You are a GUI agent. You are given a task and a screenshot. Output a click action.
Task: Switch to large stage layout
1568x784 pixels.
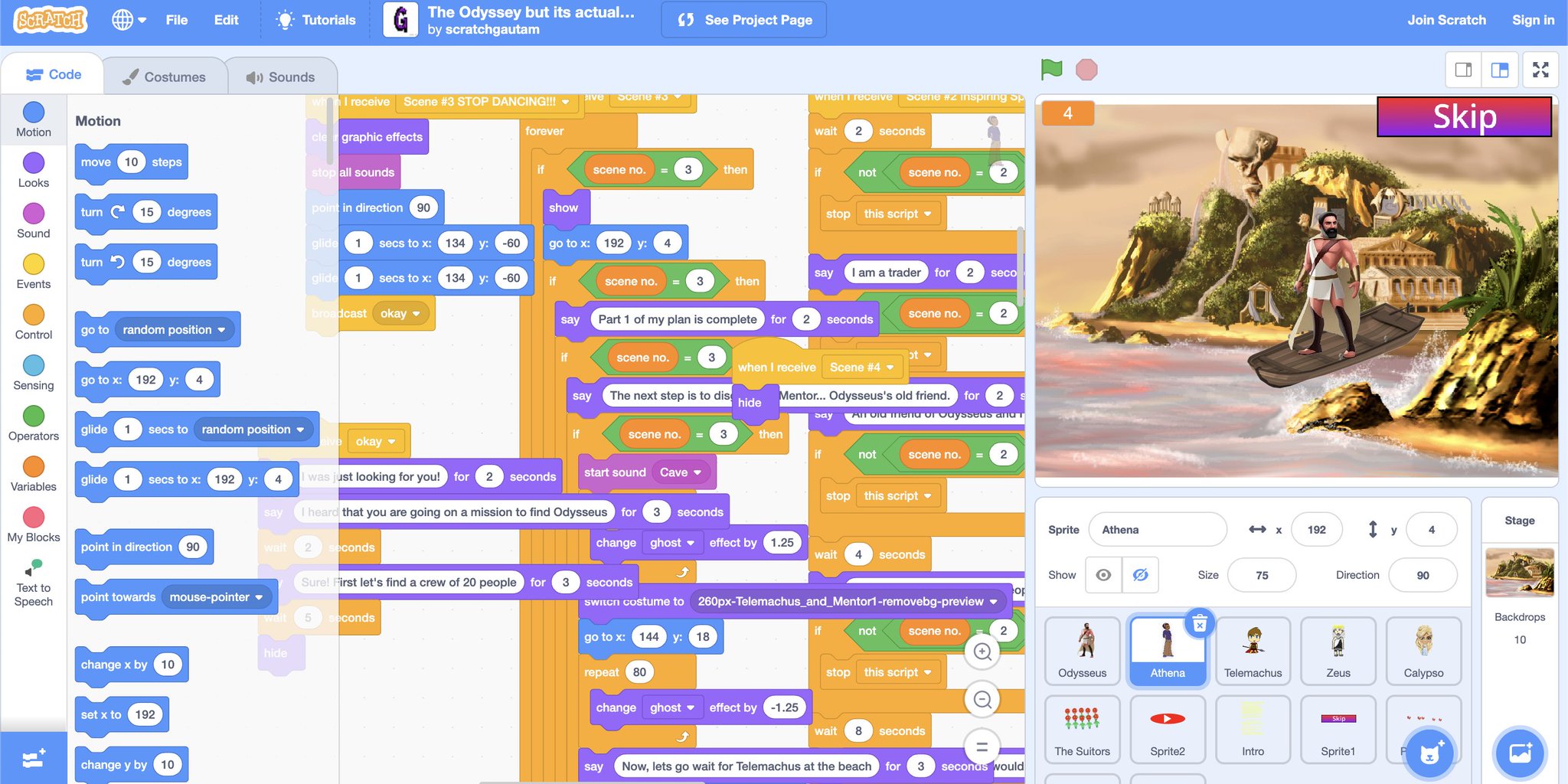click(1500, 70)
